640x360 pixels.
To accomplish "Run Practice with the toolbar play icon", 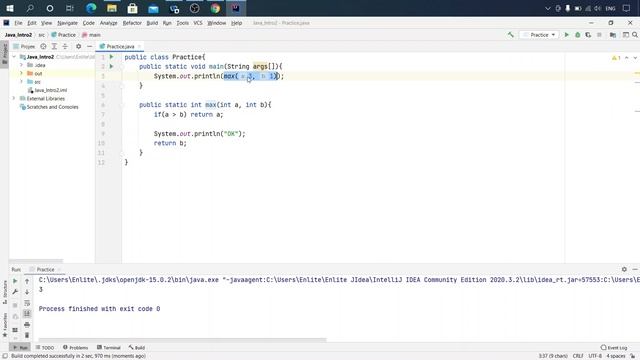I will coord(567,35).
